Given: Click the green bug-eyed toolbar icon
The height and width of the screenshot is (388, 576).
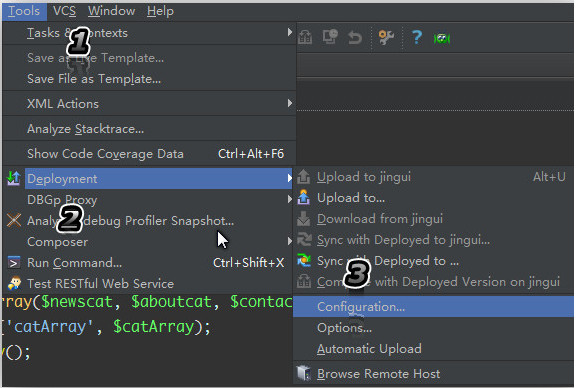Looking at the screenshot, I should click(x=442, y=38).
